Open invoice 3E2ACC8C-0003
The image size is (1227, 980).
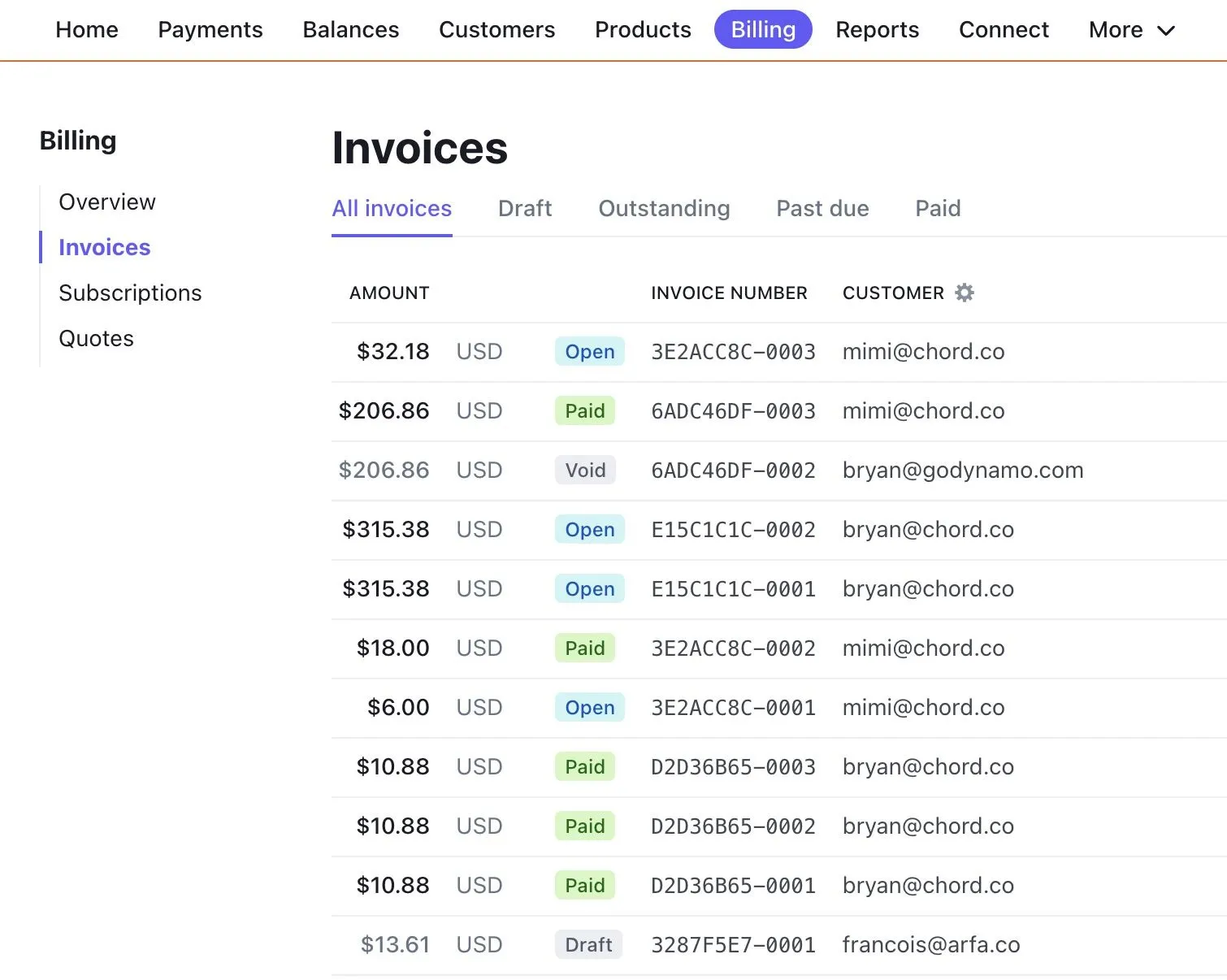[733, 352]
